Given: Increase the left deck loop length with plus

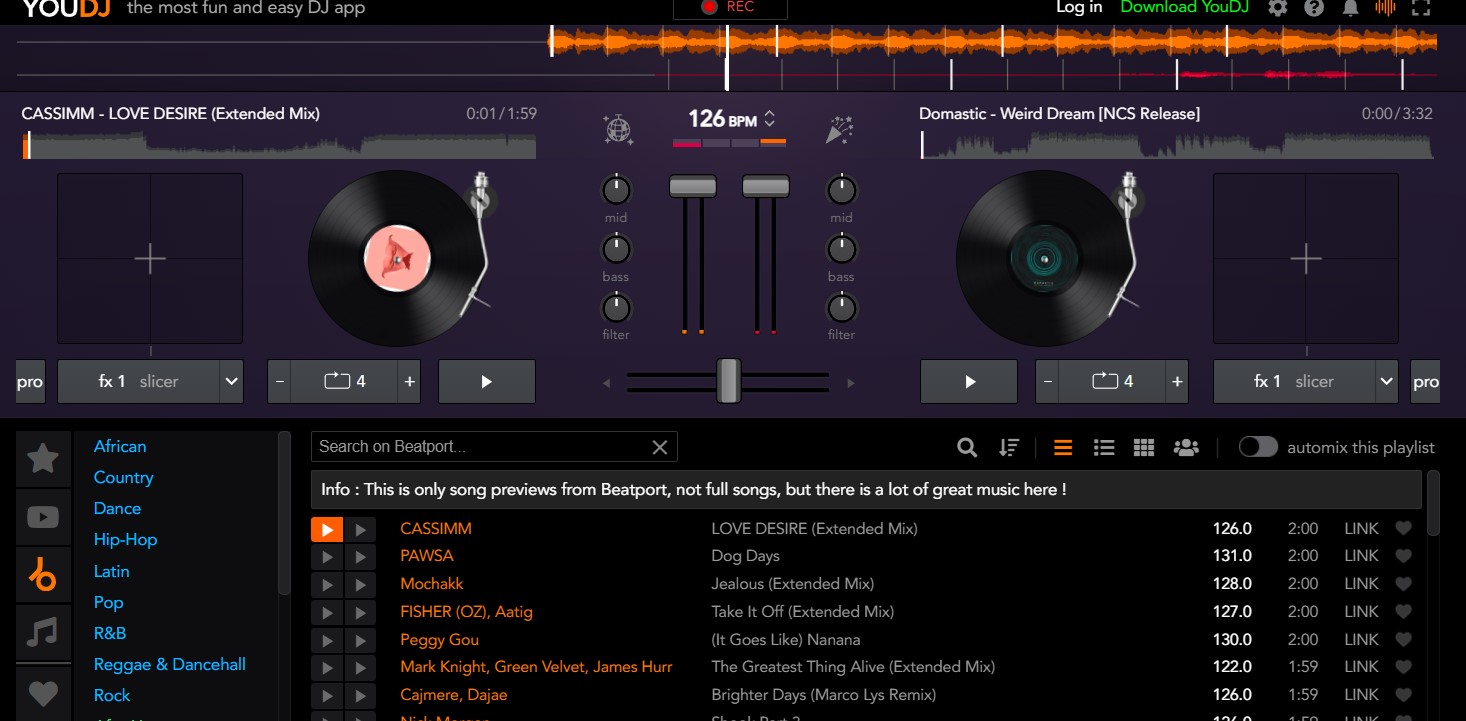Looking at the screenshot, I should tap(409, 381).
